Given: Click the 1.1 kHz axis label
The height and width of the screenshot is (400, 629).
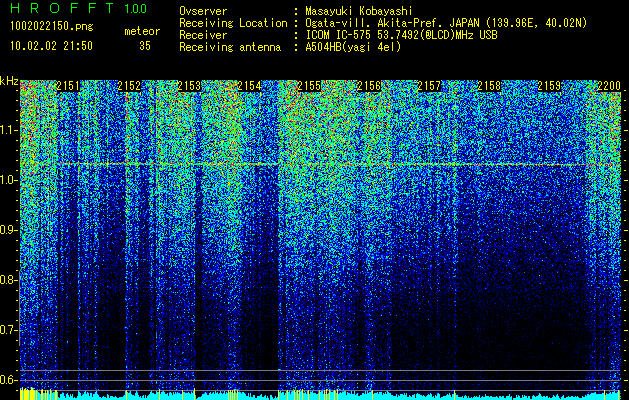Looking at the screenshot, I should click(x=9, y=130).
